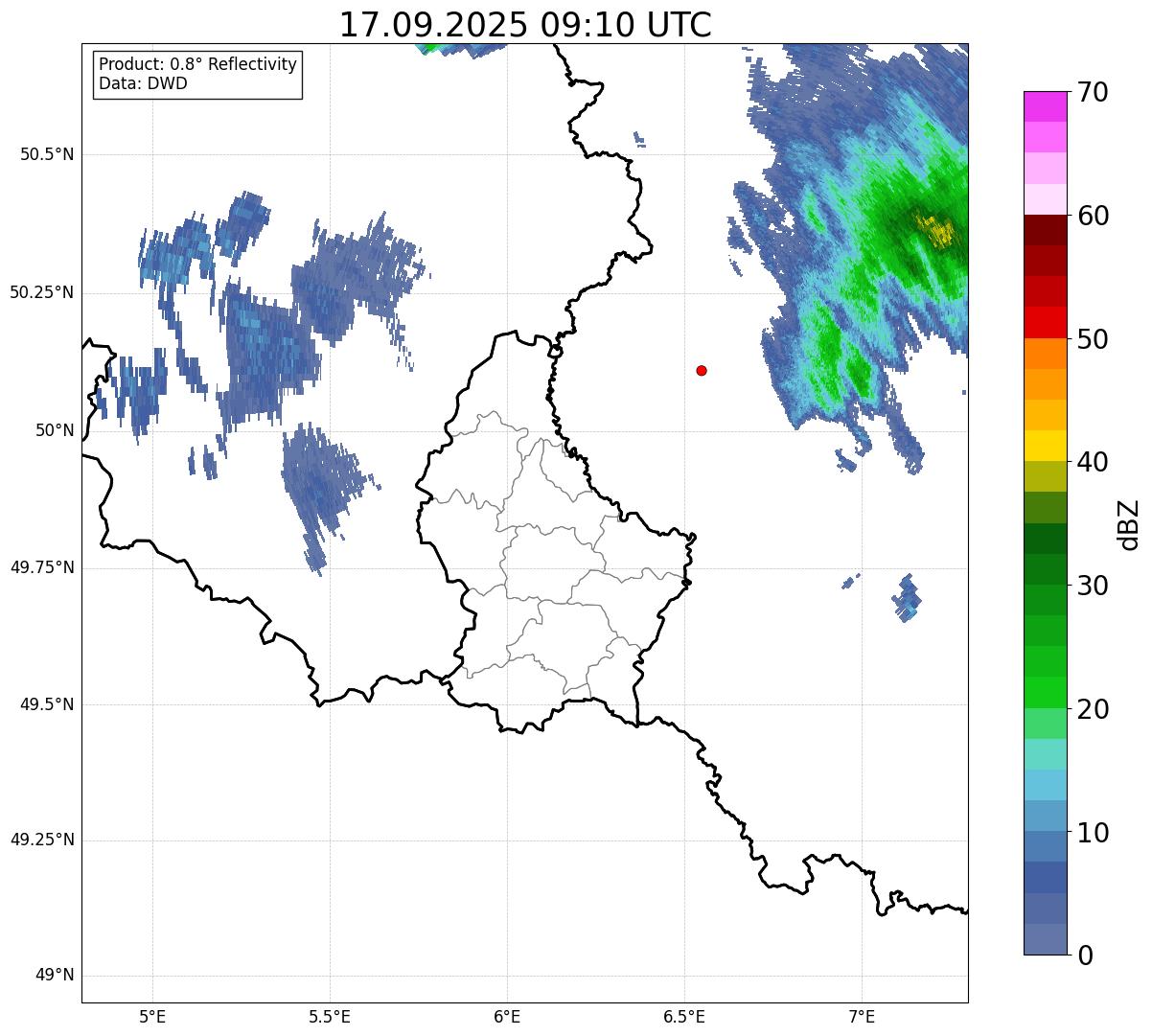Screen dimensions: 1152x1036
Task: Pick the orange swatch just below 50 dBZ
Action: point(1046,354)
